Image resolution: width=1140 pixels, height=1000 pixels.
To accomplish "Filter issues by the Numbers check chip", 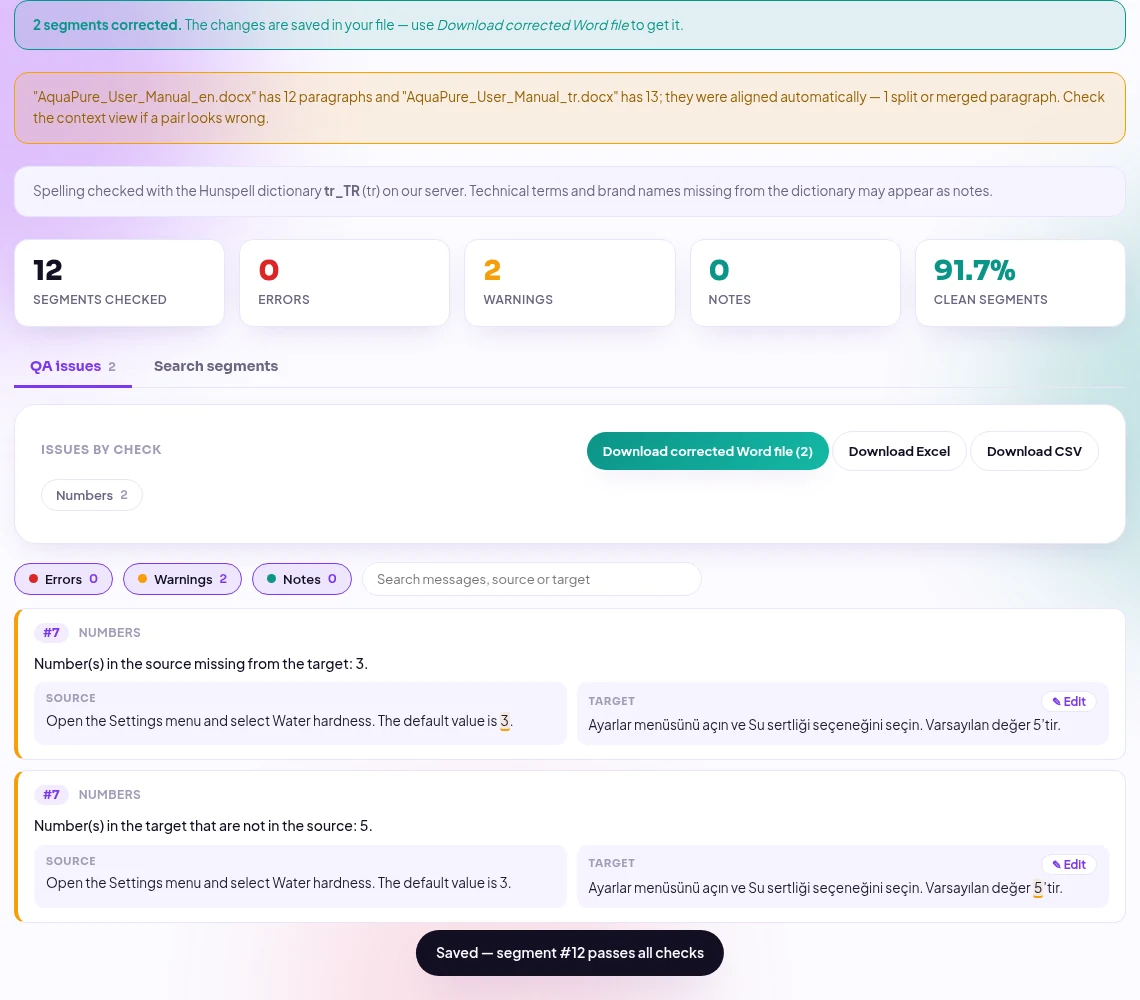I will click(x=92, y=495).
